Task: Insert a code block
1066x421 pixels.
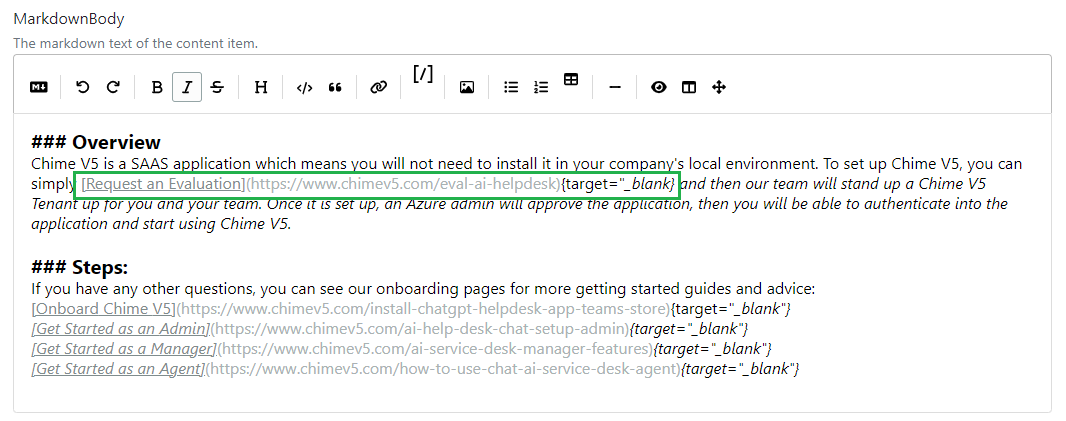Action: (x=304, y=87)
